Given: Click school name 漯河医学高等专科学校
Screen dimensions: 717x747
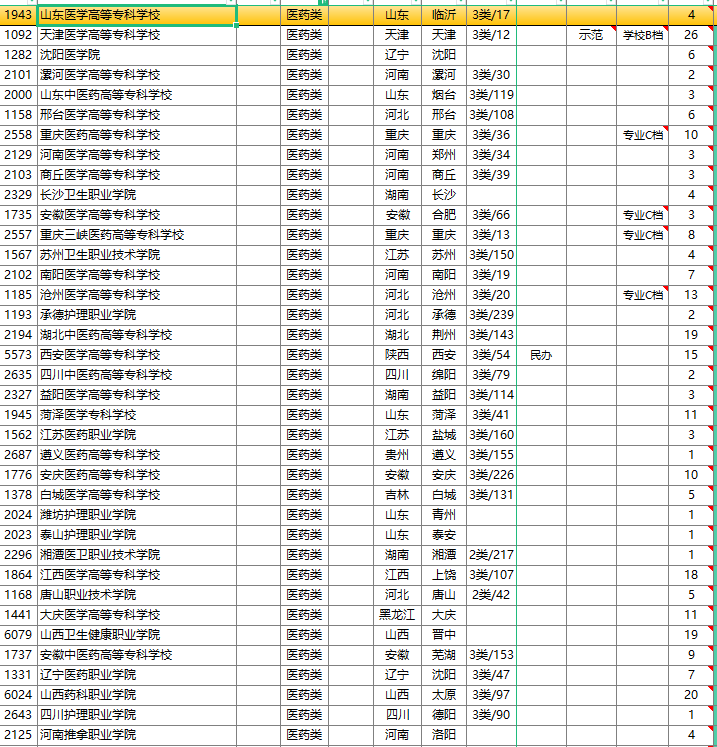Looking at the screenshot, I should [137, 75].
